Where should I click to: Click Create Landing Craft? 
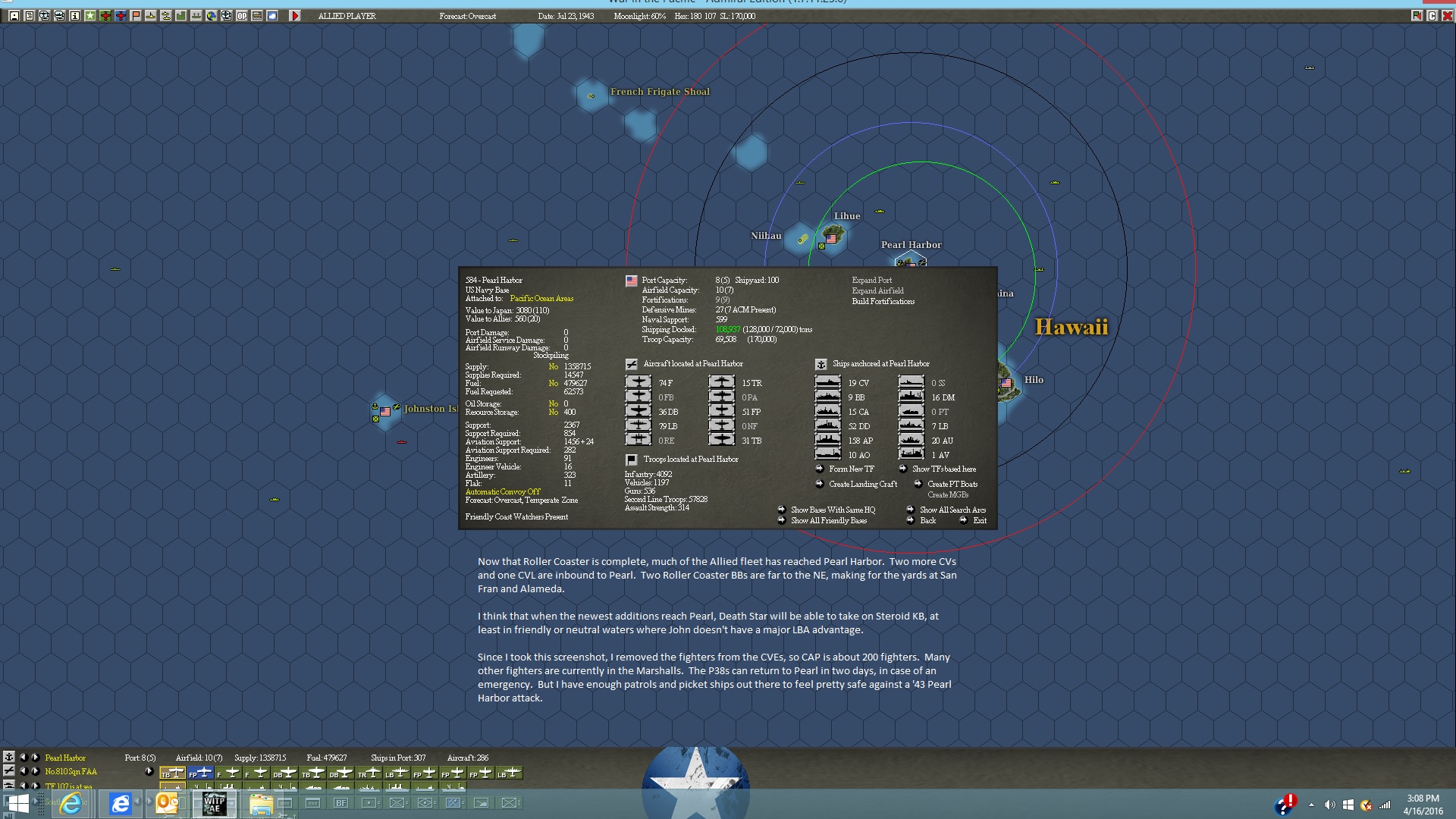[x=863, y=484]
